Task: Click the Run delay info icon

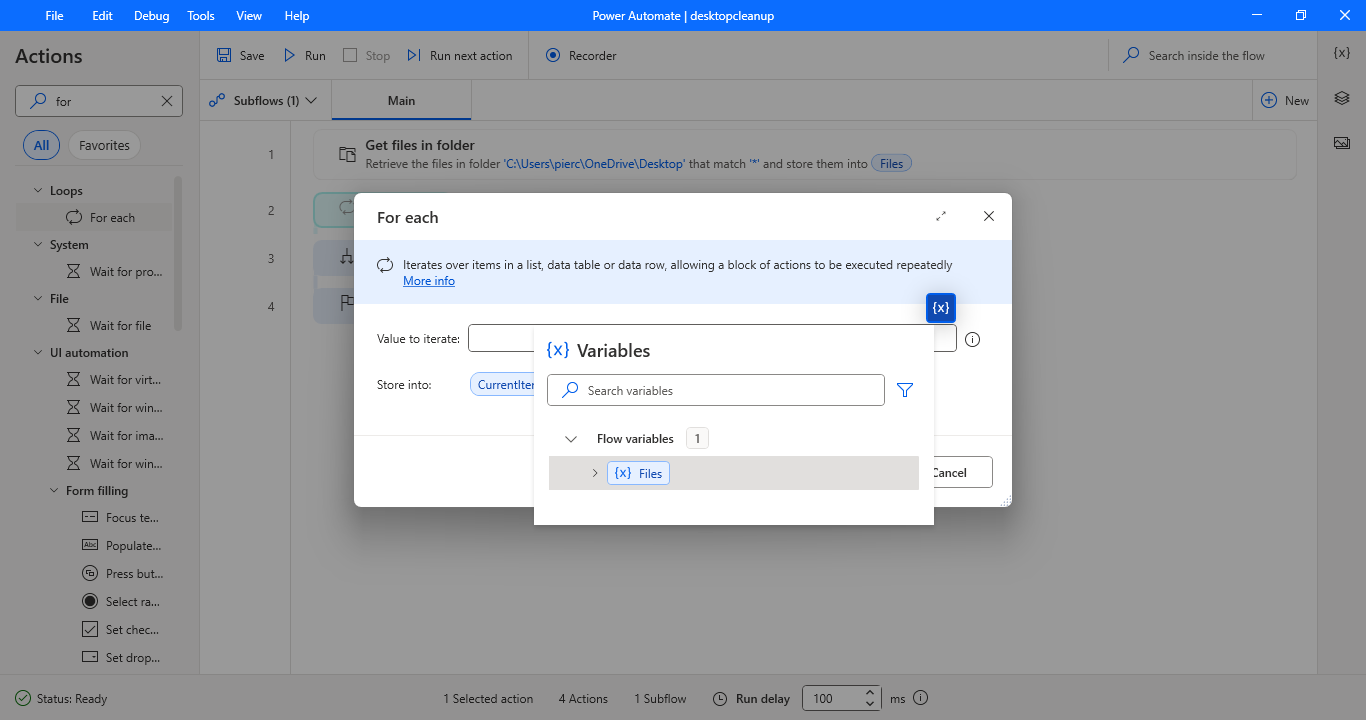Action: click(x=921, y=698)
